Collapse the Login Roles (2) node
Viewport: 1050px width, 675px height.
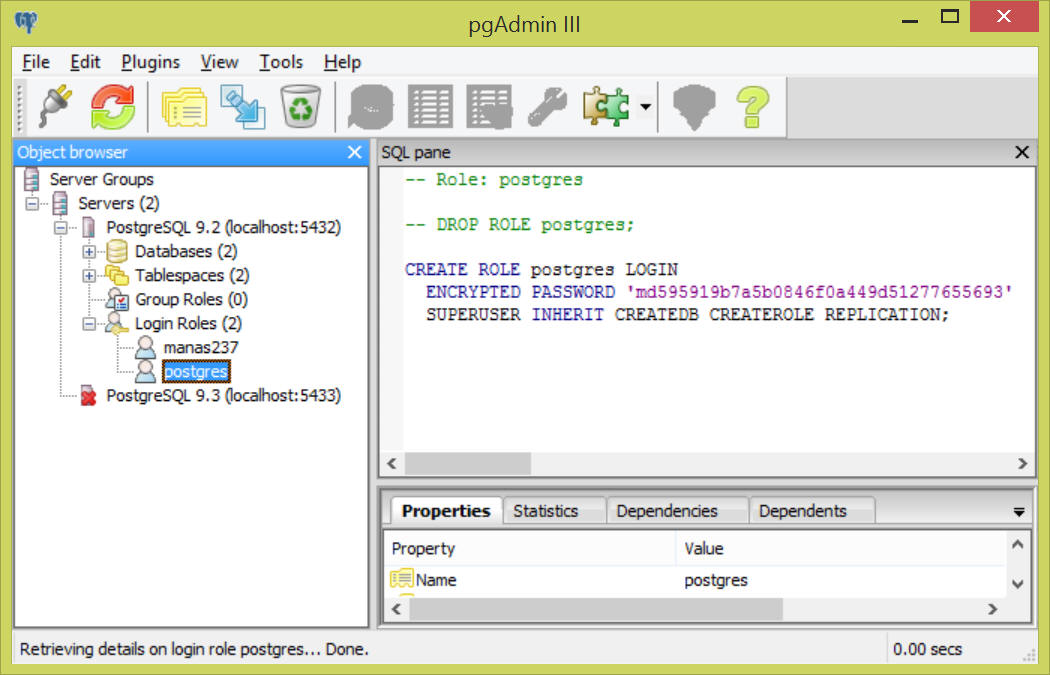click(89, 324)
